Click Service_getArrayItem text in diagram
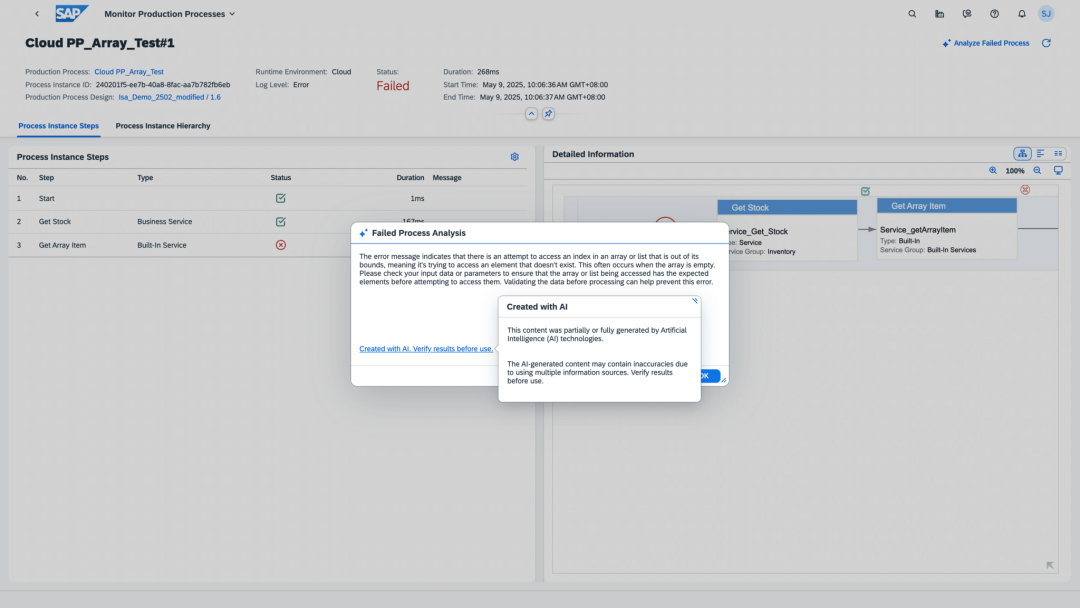 click(x=917, y=230)
